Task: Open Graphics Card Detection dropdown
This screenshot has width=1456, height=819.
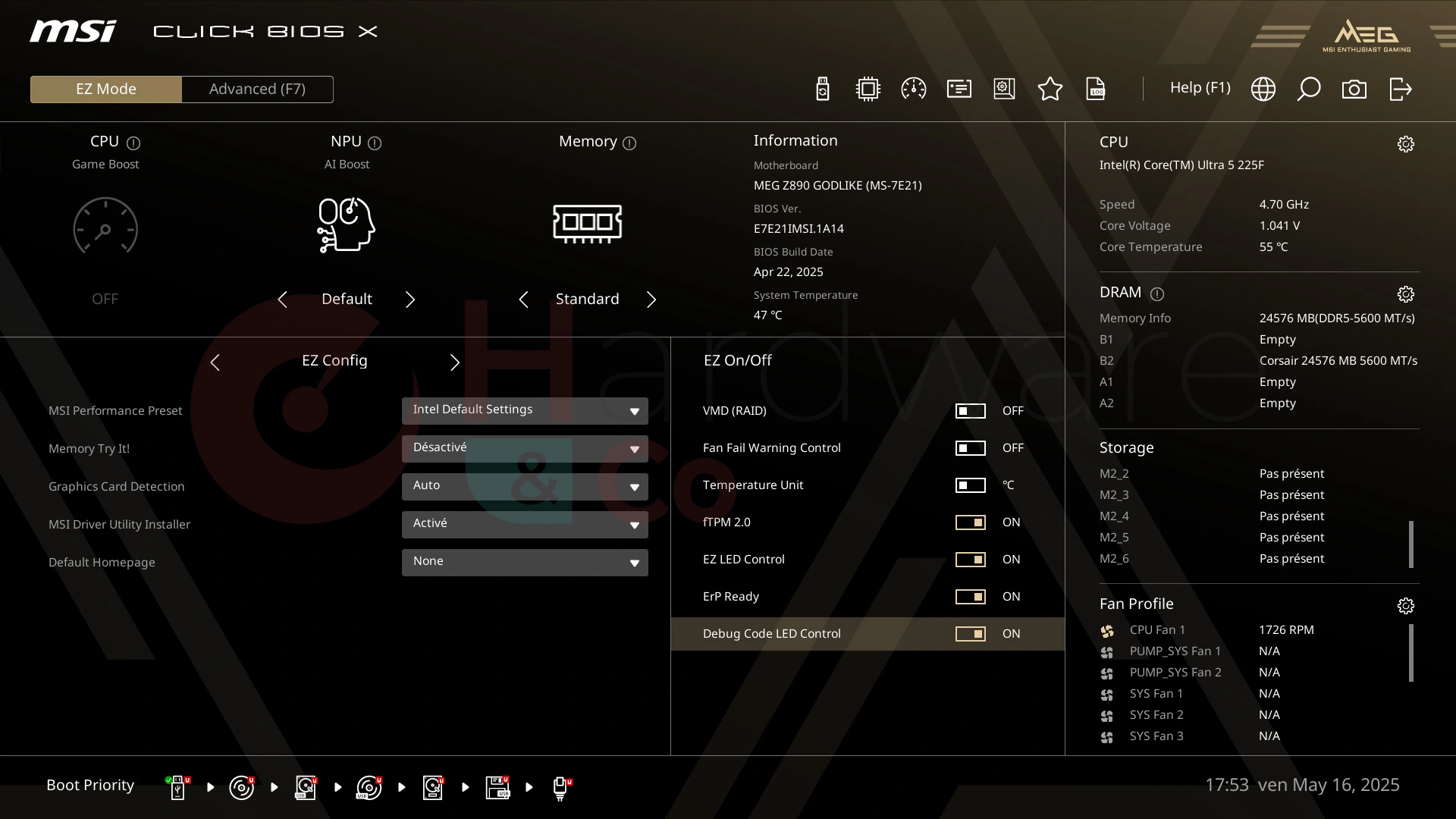Action: point(525,487)
